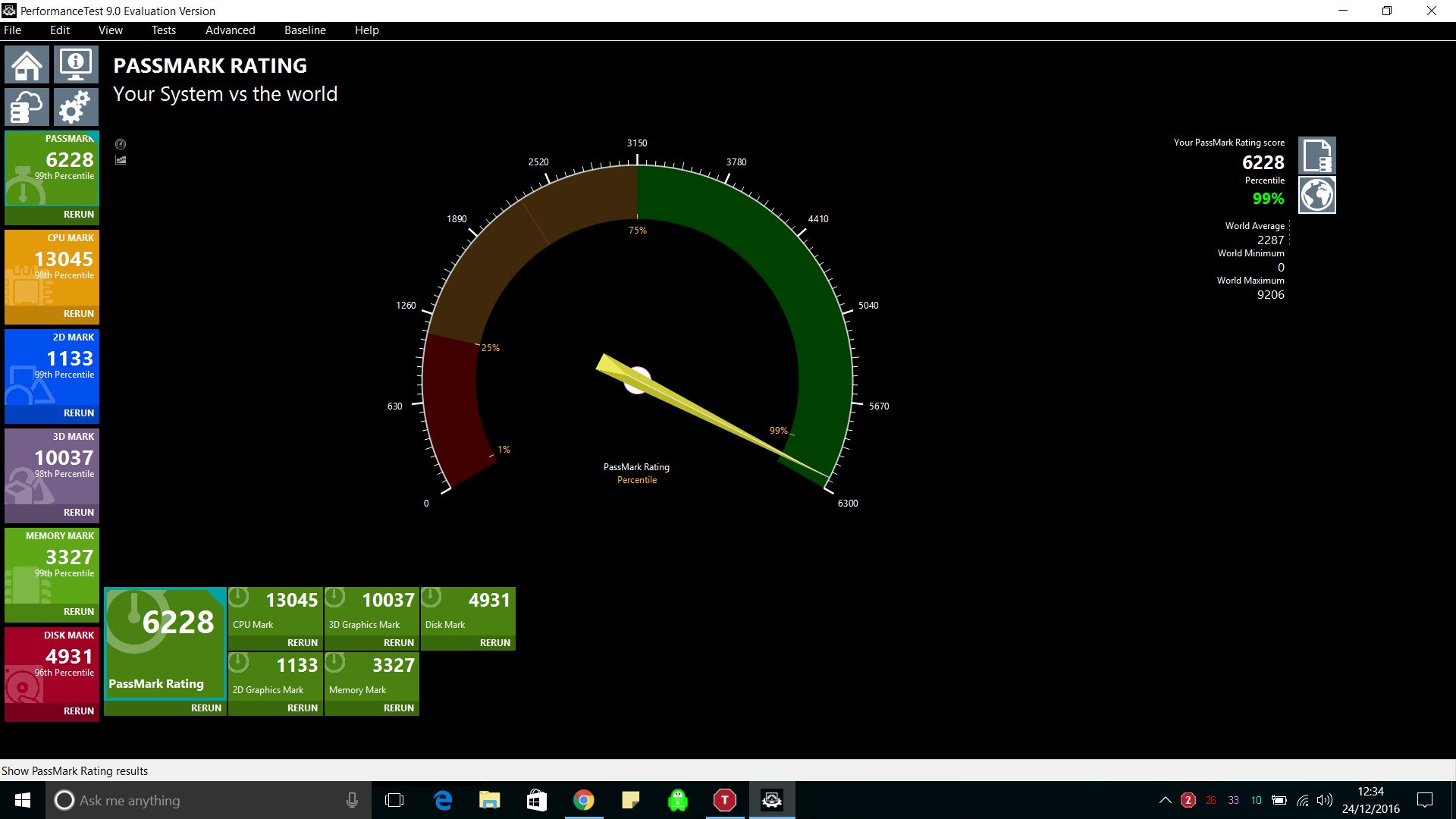Click PerformanceTest icon in taskbar
Image resolution: width=1456 pixels, height=819 pixels.
coord(772,800)
